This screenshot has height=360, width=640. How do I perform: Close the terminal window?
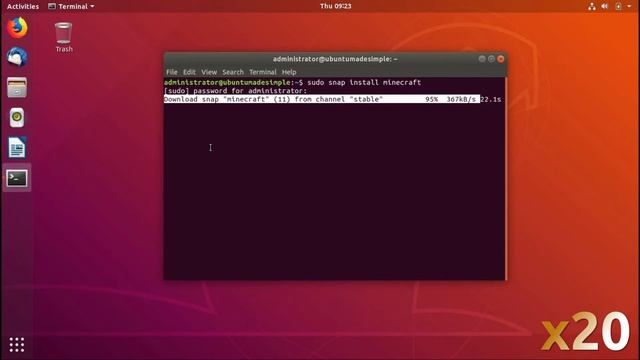tap(501, 59)
